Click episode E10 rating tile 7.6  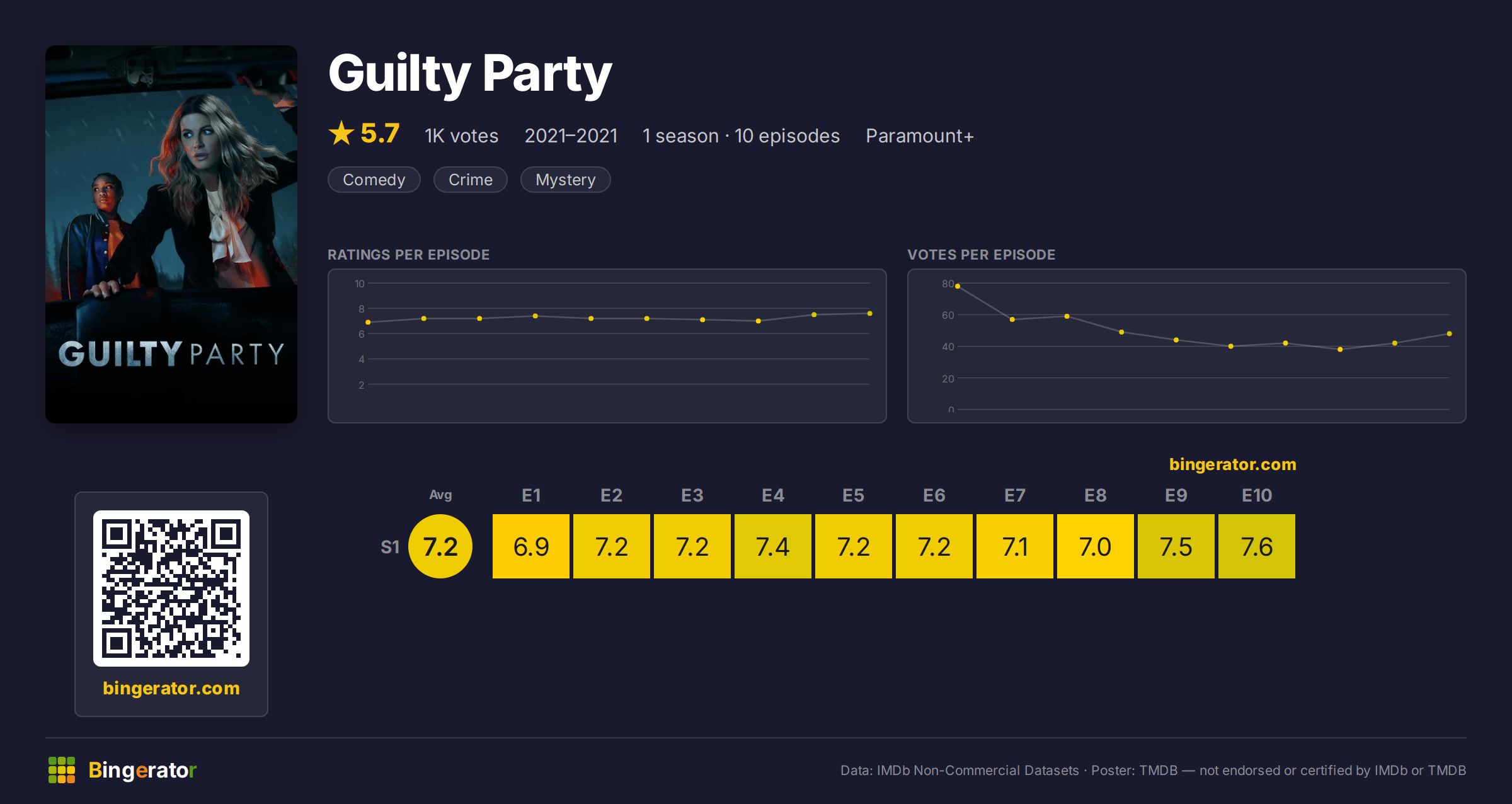click(x=1257, y=546)
